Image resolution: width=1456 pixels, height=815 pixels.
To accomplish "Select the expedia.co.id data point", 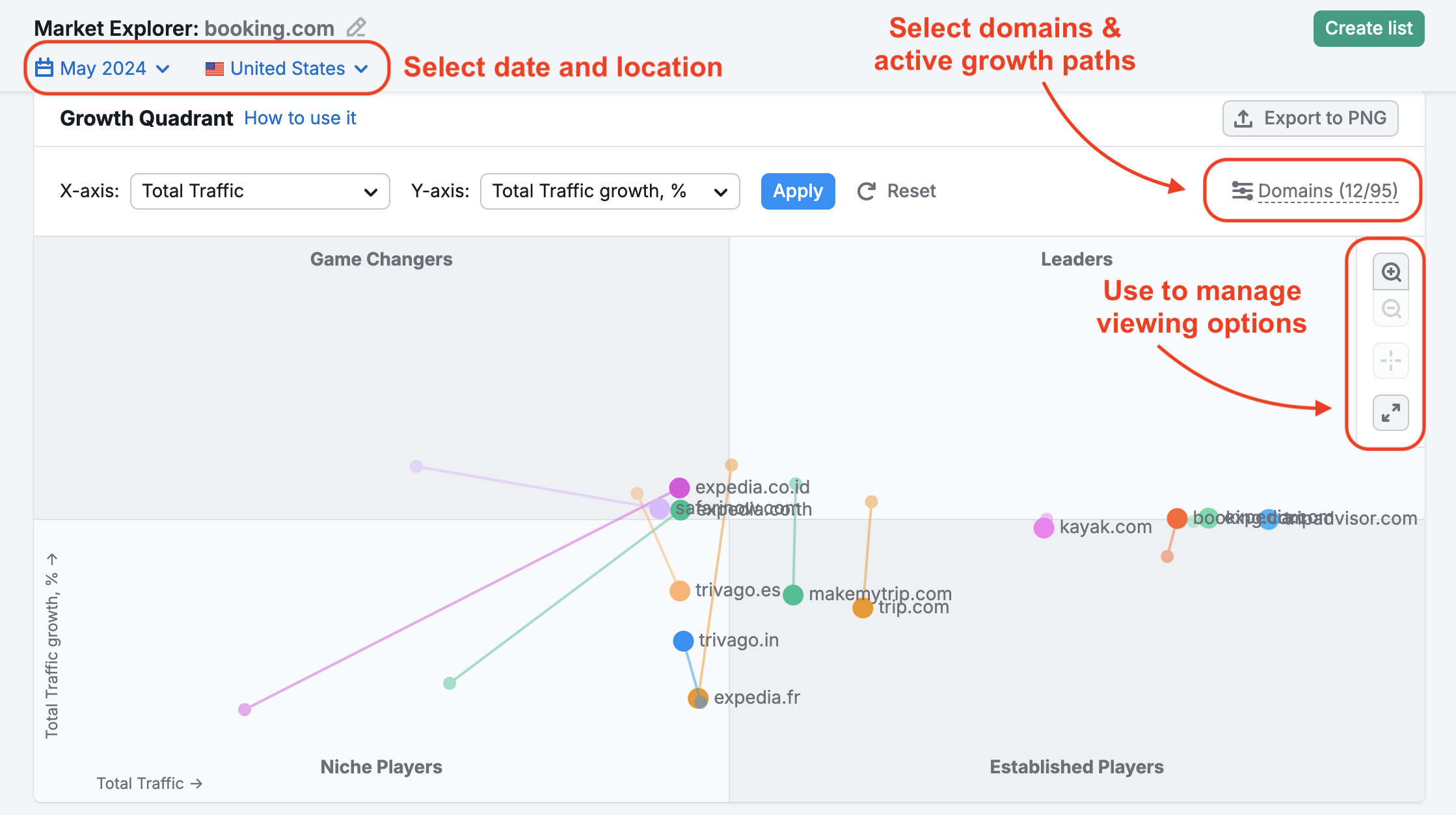I will tap(679, 488).
